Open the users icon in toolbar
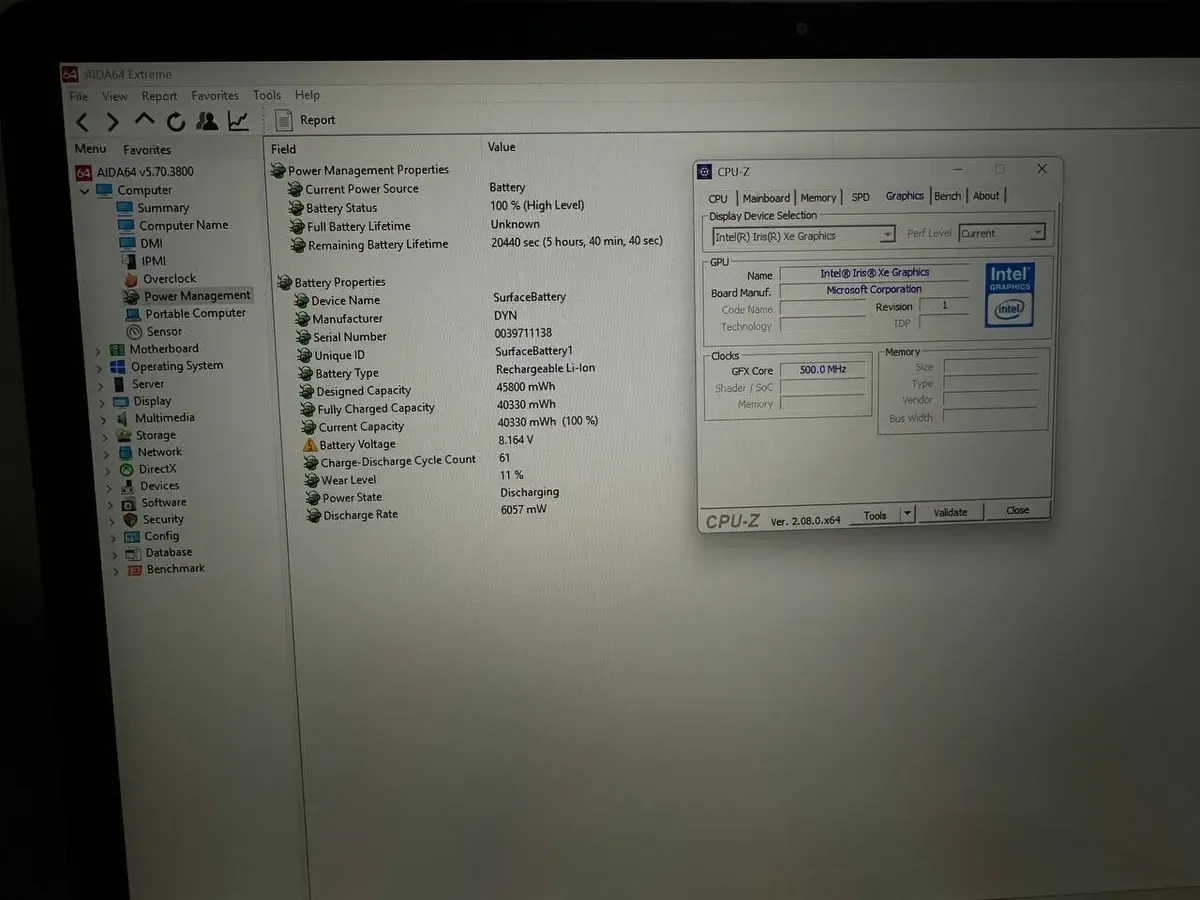Screen dimensions: 1200x900 tap(207, 121)
